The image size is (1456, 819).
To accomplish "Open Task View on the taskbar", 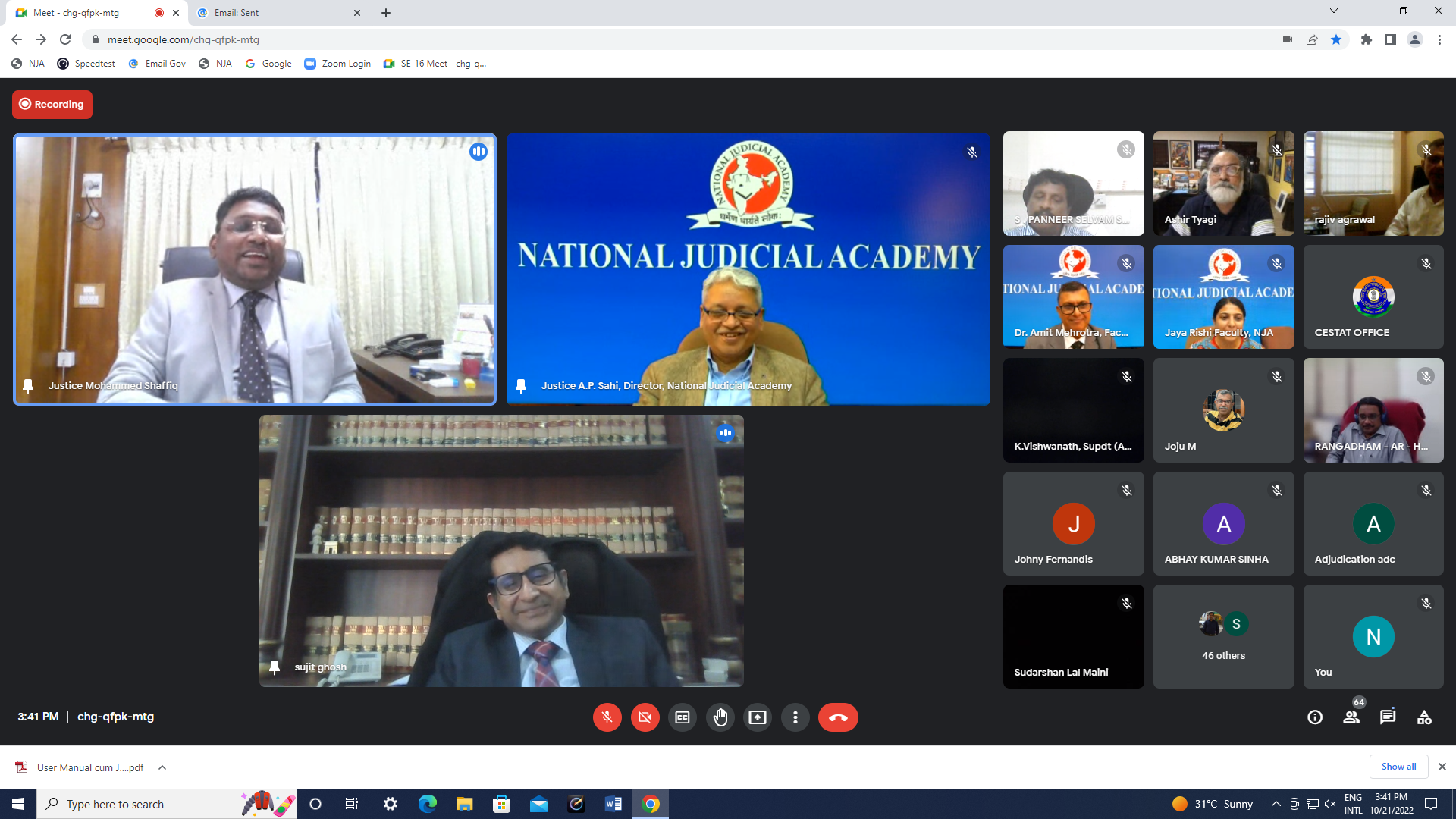I will coord(352,804).
